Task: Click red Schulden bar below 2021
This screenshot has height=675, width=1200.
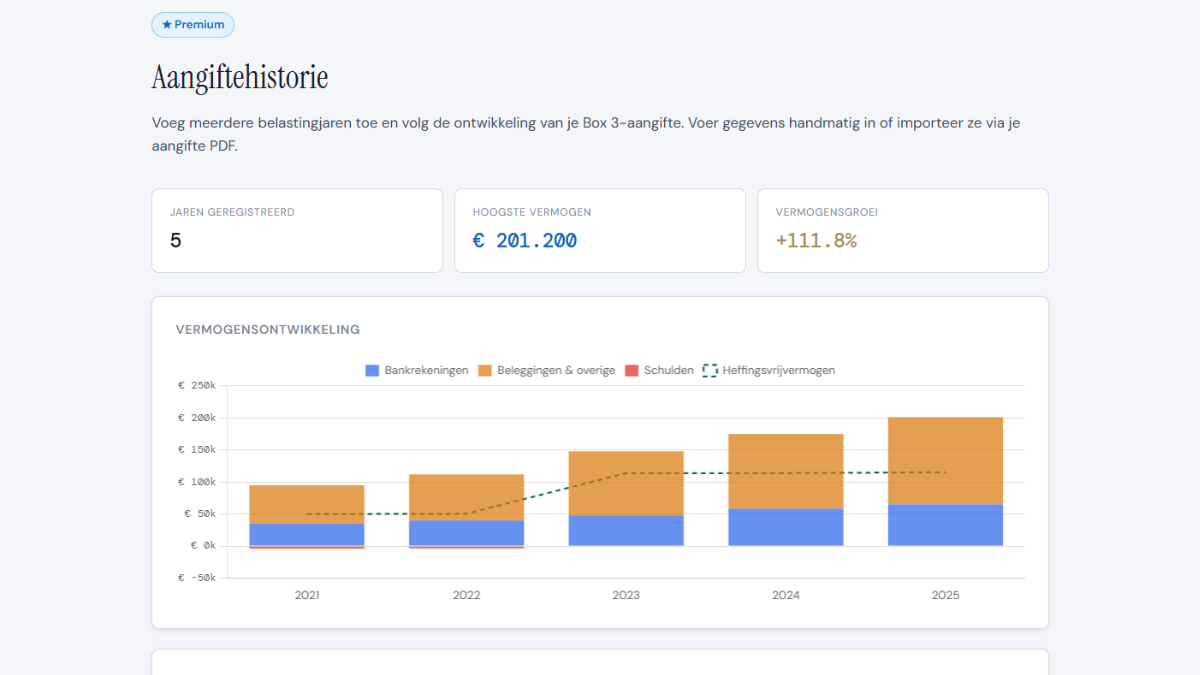Action: pos(307,547)
